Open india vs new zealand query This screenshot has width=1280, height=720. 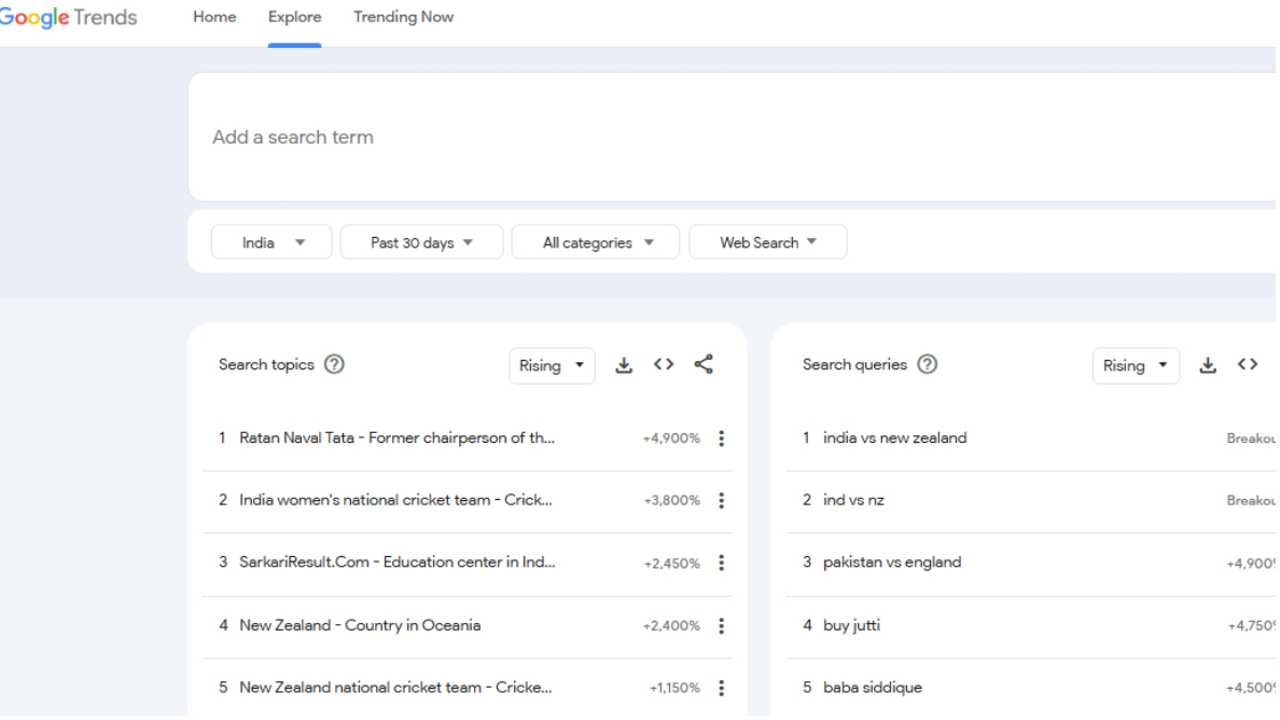point(895,438)
